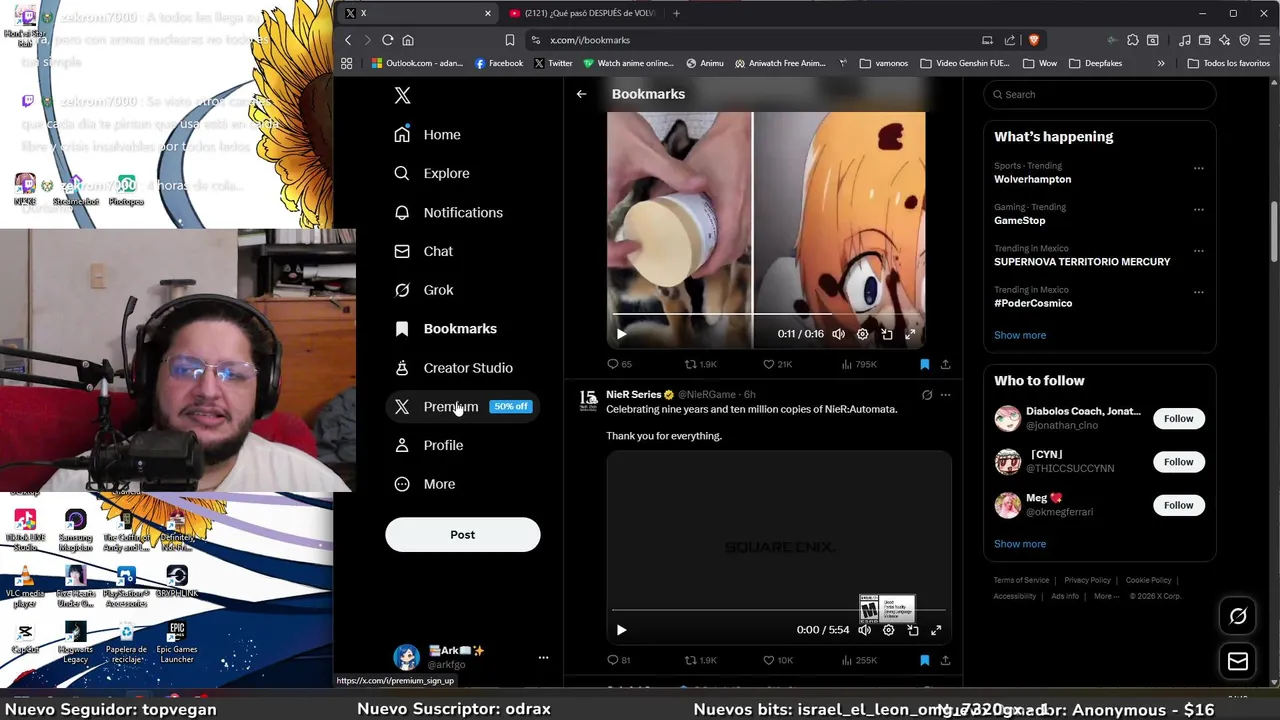1280x720 pixels.
Task: Fullscreen the NieR:Automata video
Action: (936, 630)
